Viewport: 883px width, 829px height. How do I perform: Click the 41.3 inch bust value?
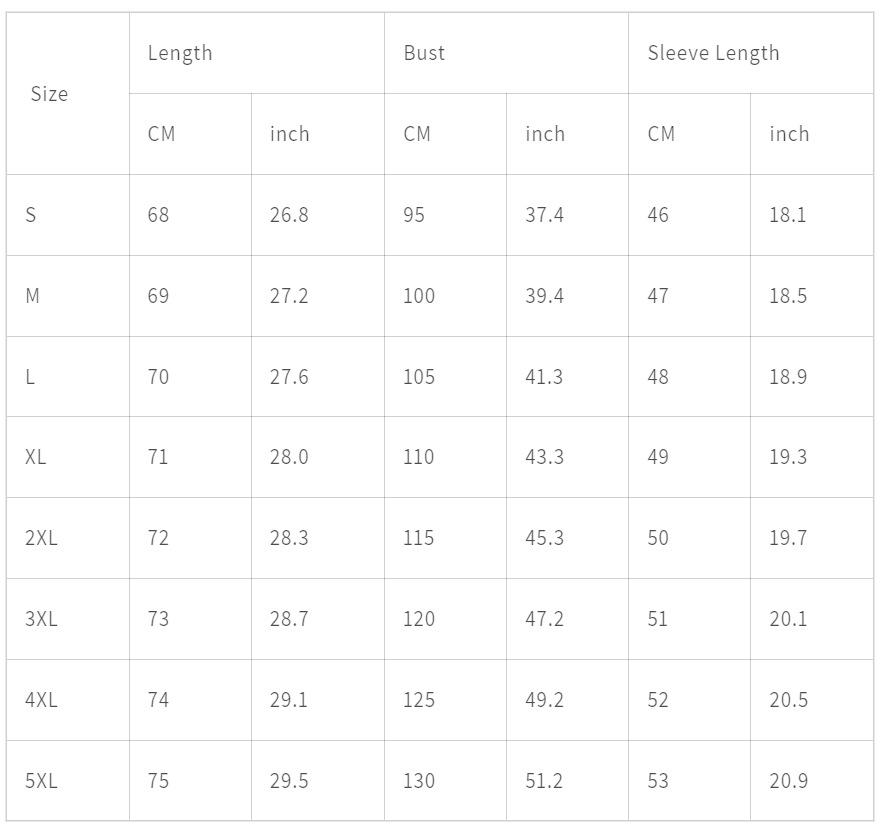point(544,377)
